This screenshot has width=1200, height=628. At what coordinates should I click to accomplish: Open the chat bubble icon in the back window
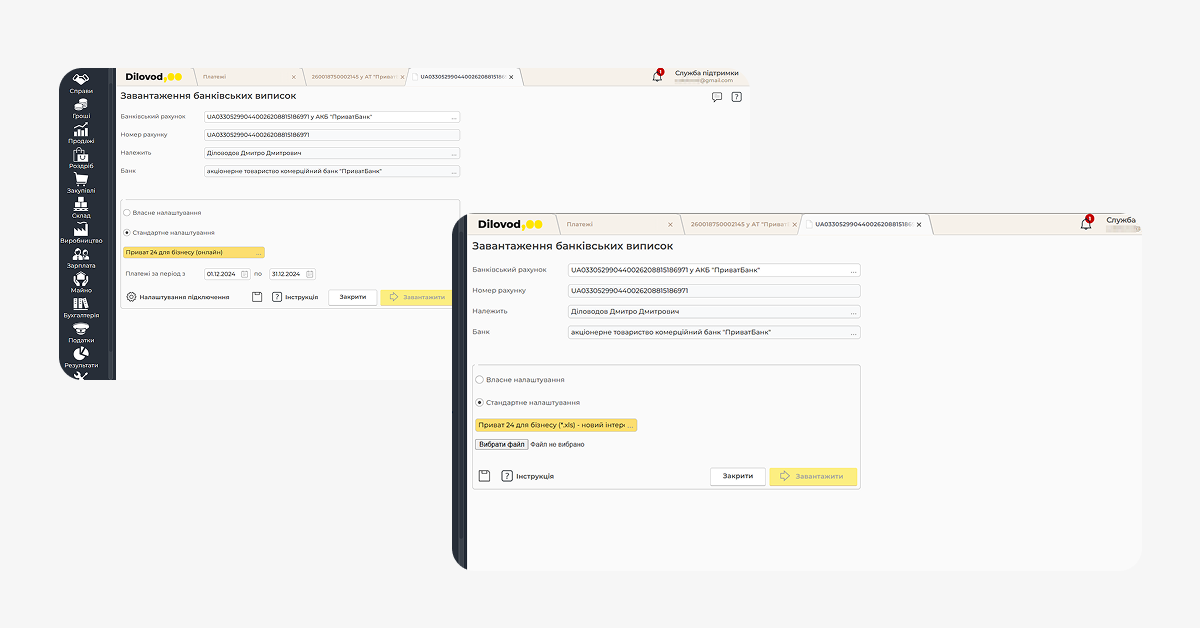717,97
